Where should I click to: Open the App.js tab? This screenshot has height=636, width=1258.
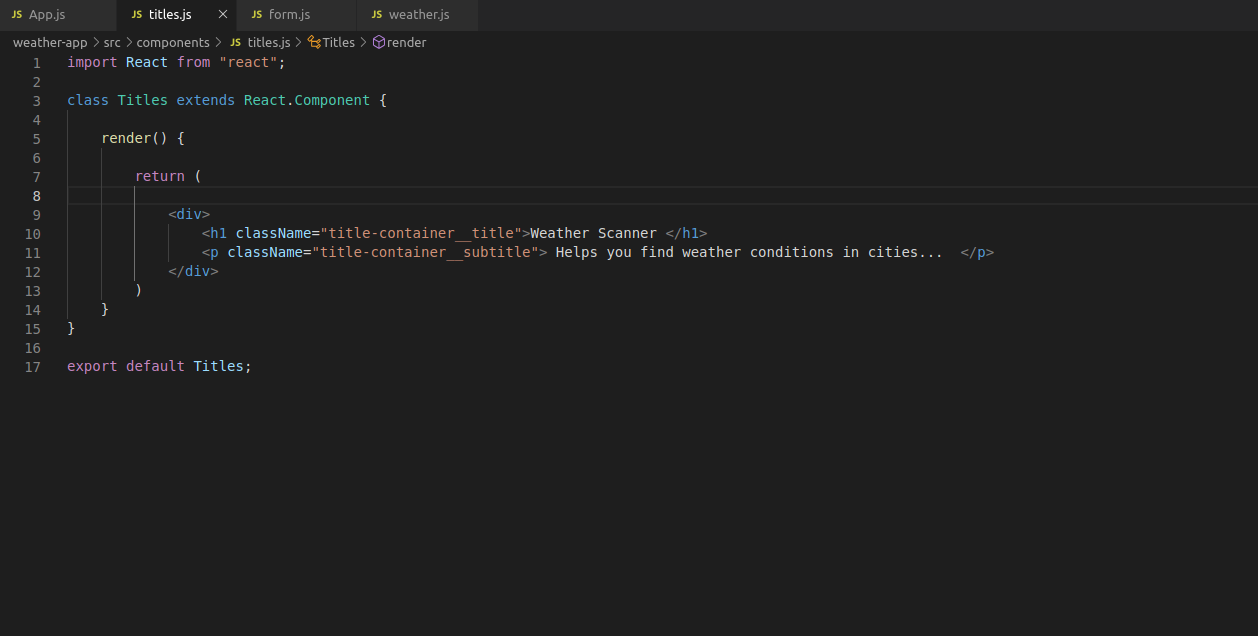pos(47,15)
